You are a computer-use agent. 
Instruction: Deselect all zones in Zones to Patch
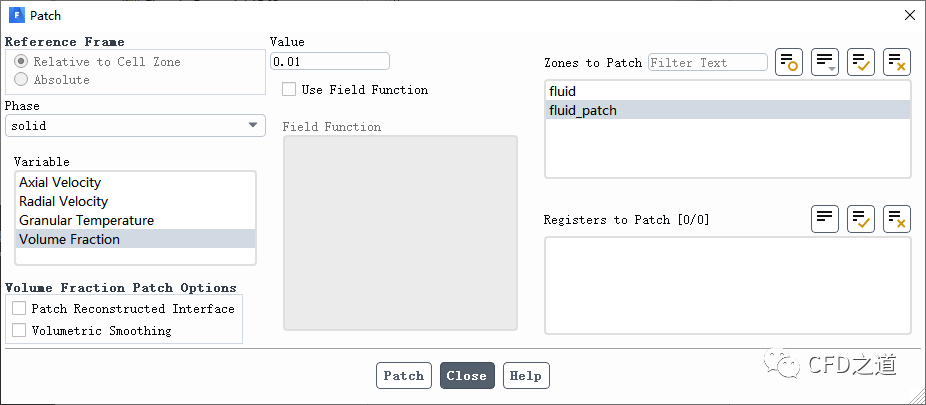coord(897,62)
